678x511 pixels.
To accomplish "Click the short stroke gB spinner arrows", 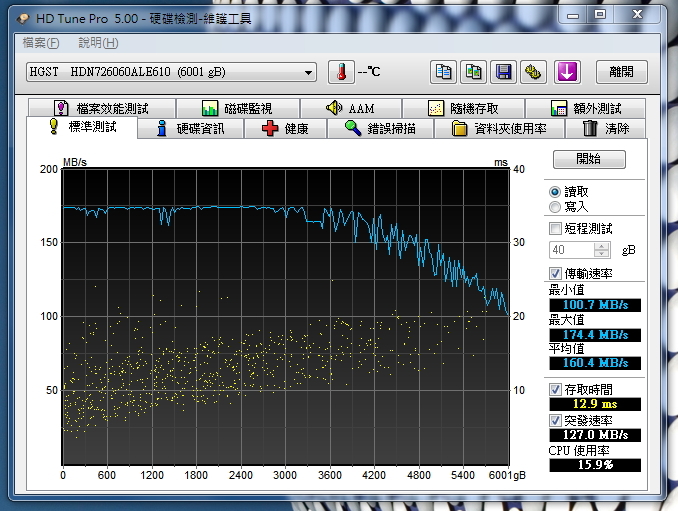I will click(x=601, y=250).
